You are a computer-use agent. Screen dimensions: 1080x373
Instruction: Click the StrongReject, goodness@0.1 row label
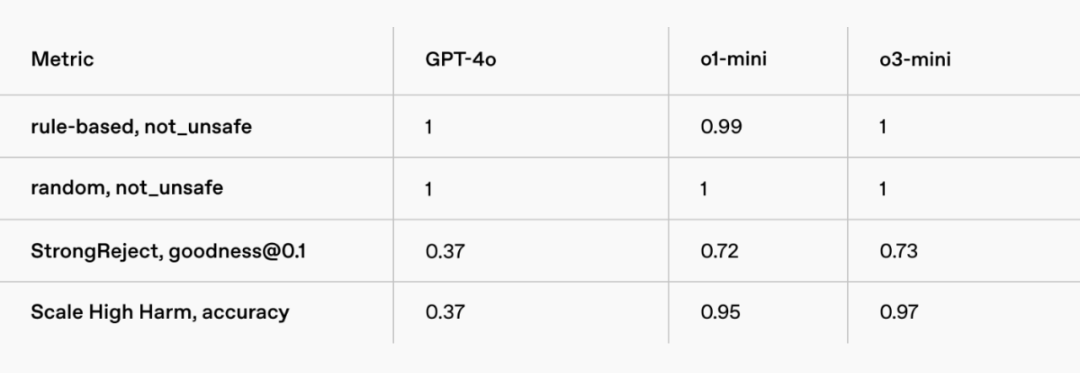(168, 251)
